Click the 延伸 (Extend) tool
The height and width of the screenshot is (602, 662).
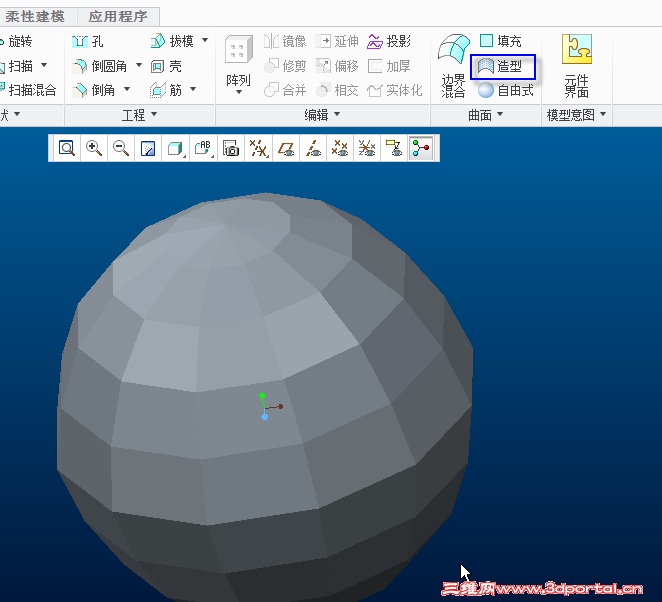click(x=337, y=41)
